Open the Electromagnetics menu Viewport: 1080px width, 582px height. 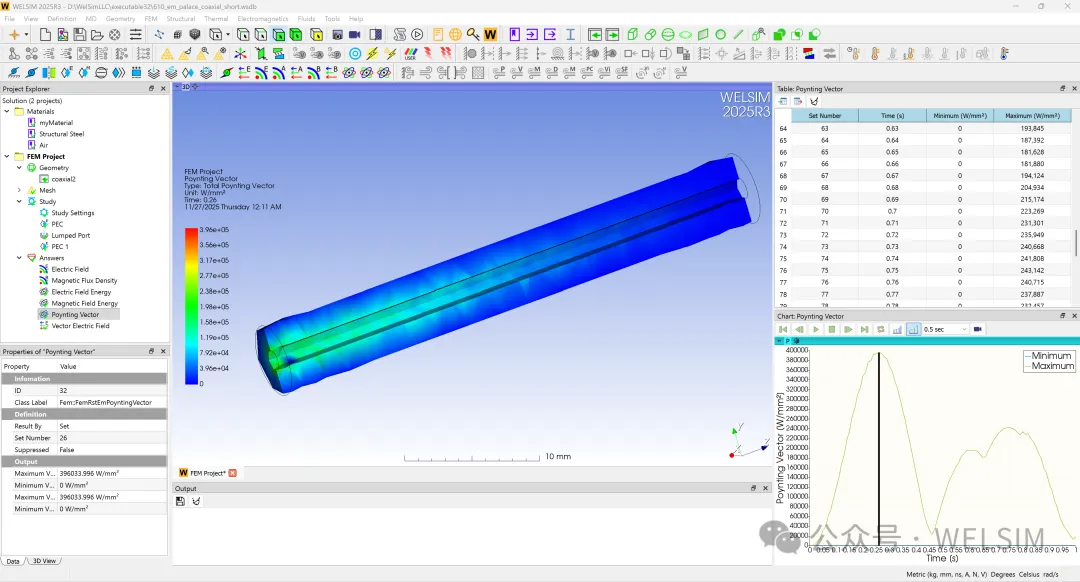coord(262,19)
